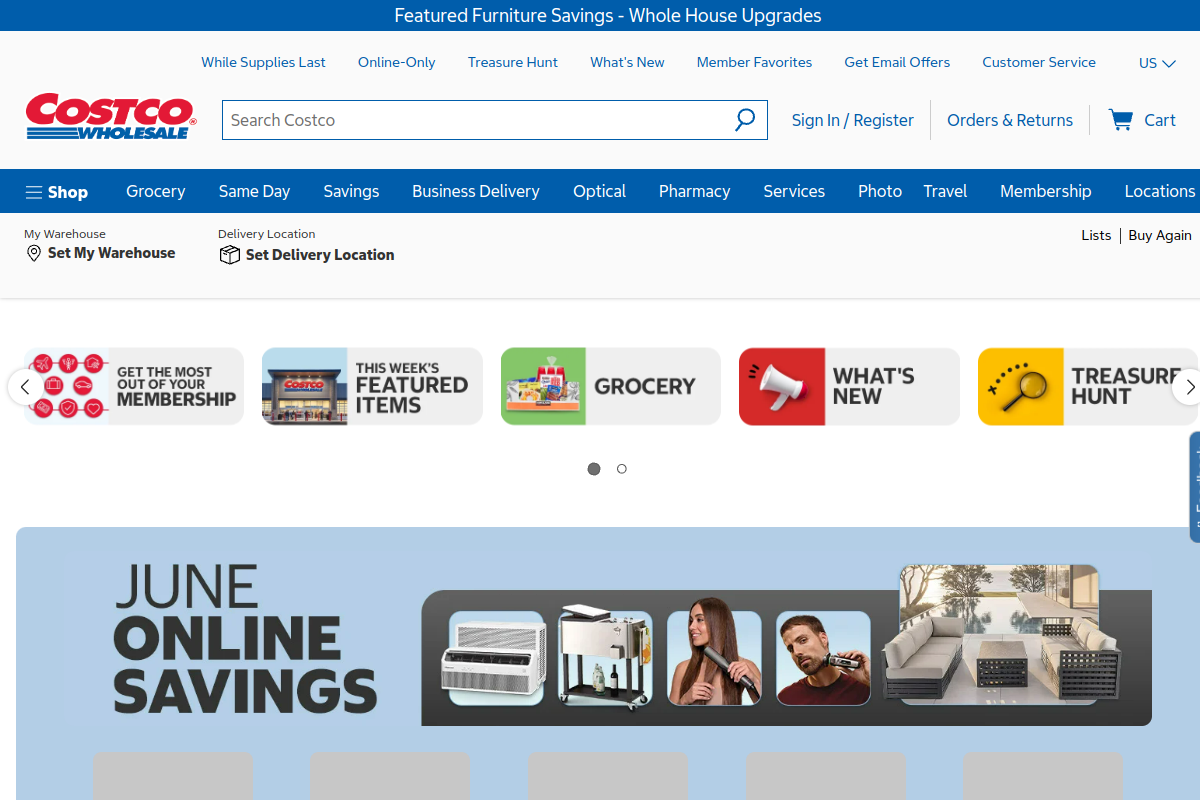The height and width of the screenshot is (800, 1200).
Task: Click the air conditioner product image
Action: 496,658
